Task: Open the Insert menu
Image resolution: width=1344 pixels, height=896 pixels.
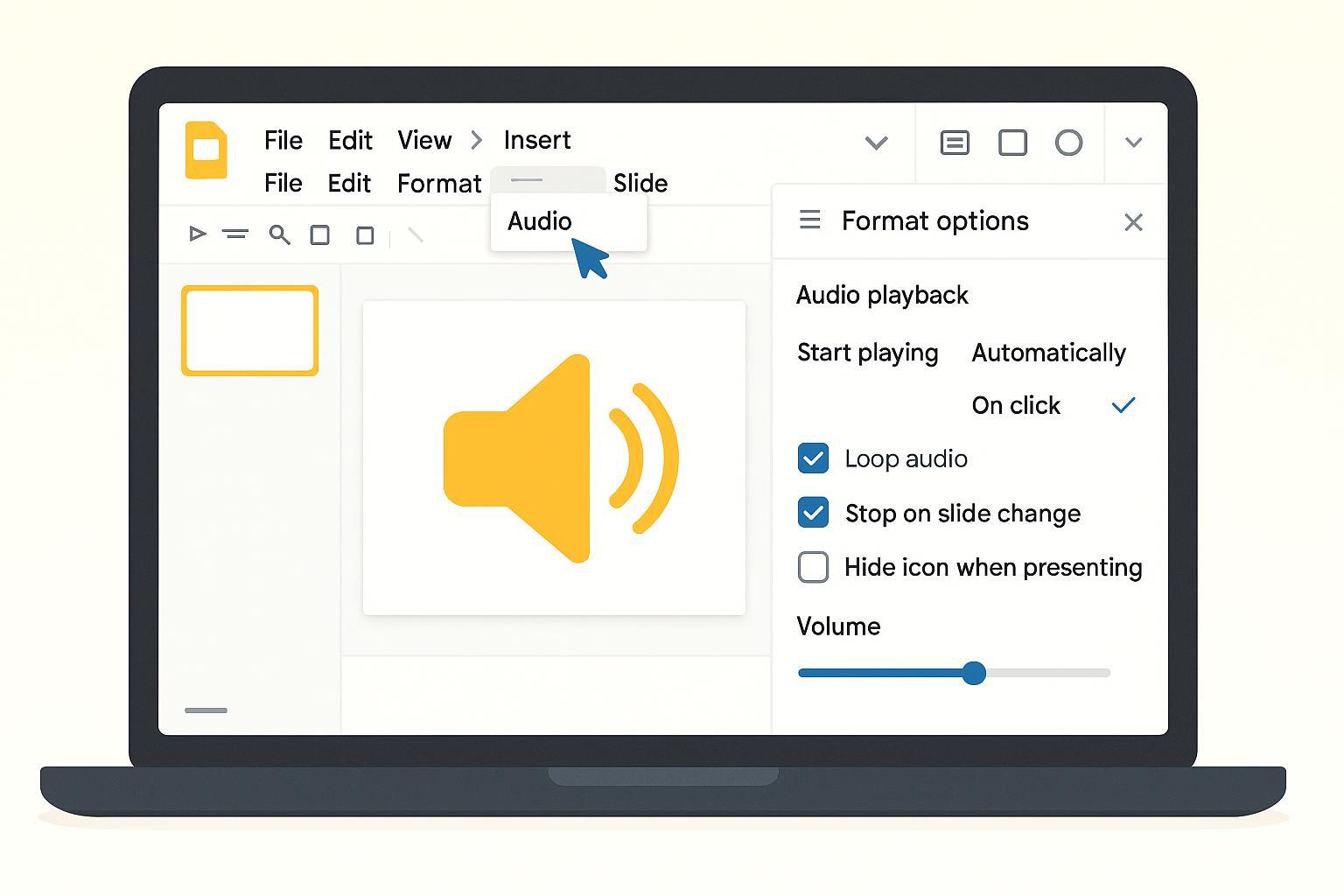Action: 536,140
